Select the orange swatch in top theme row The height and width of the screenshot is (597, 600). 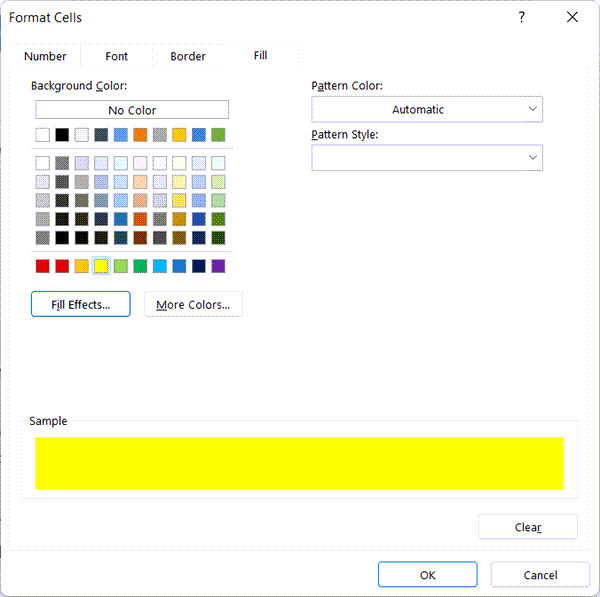pyautogui.click(x=140, y=135)
